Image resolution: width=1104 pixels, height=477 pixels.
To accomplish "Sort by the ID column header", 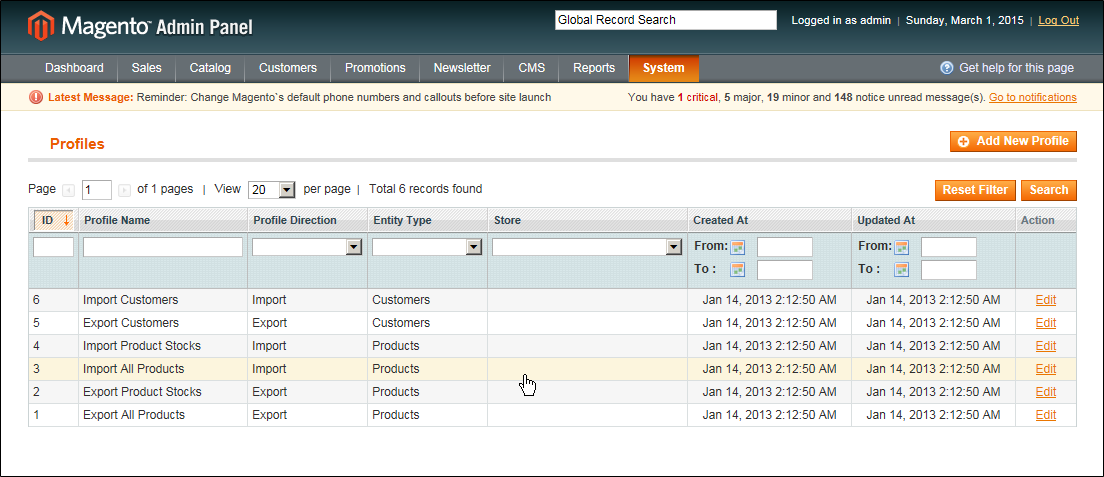I will point(54,221).
